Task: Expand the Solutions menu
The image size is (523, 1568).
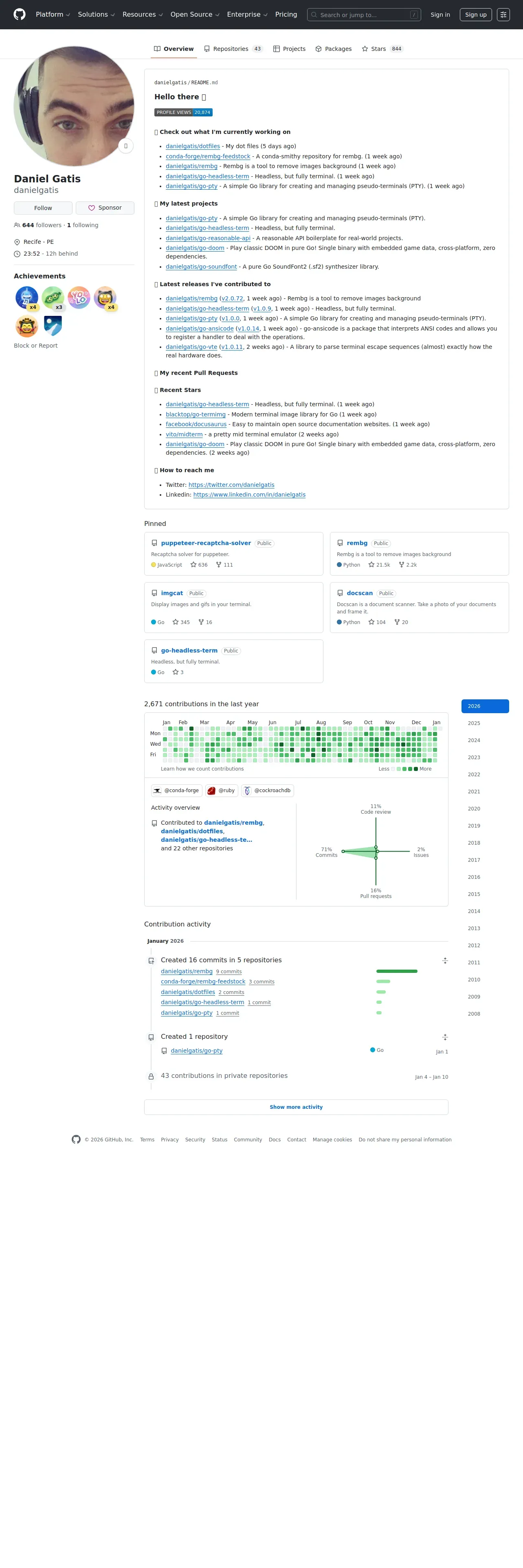Action: [x=96, y=15]
